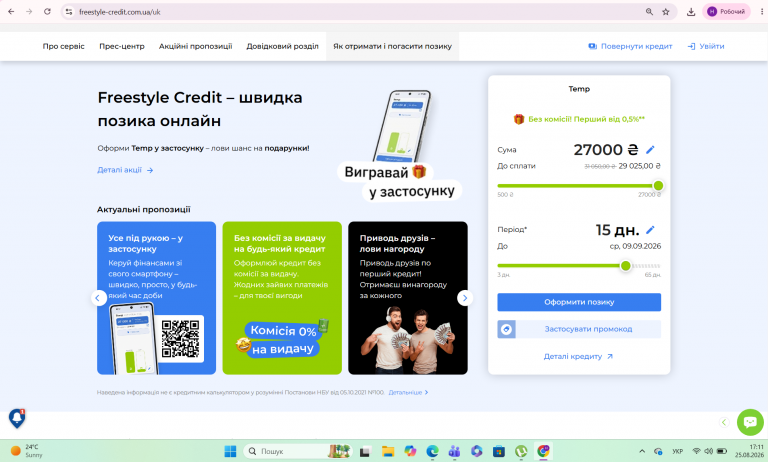This screenshot has width=768, height=462.
Task: Click the ср, 09.09.2026 due date
Action: [635, 246]
